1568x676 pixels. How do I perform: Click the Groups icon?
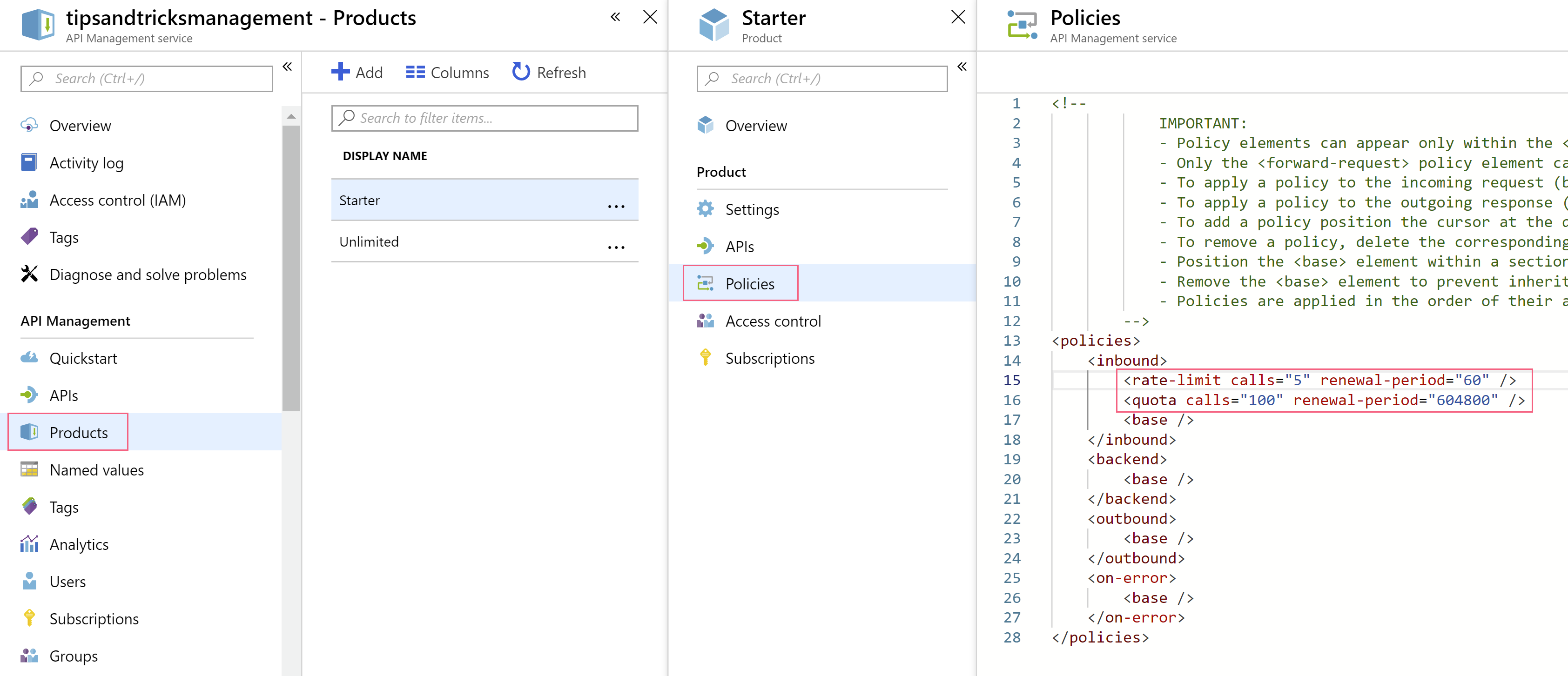click(29, 656)
